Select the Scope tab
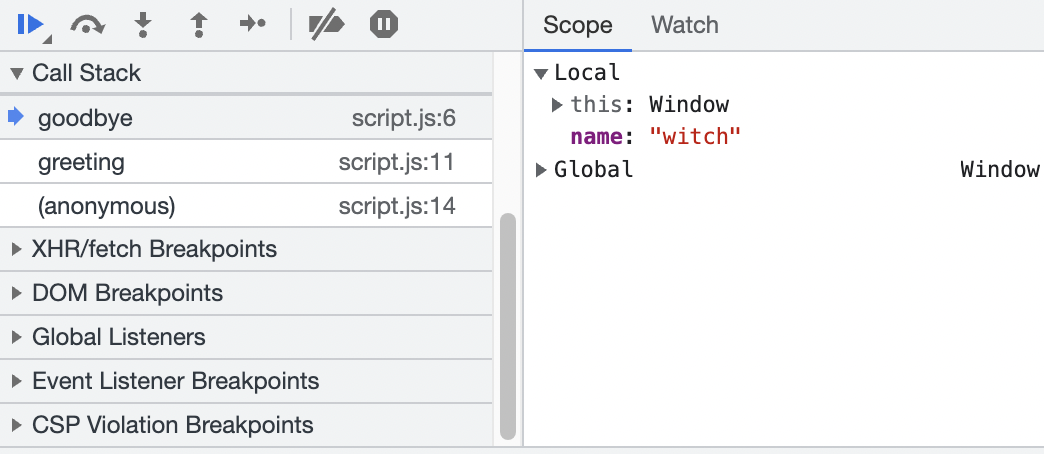This screenshot has width=1044, height=454. click(577, 25)
